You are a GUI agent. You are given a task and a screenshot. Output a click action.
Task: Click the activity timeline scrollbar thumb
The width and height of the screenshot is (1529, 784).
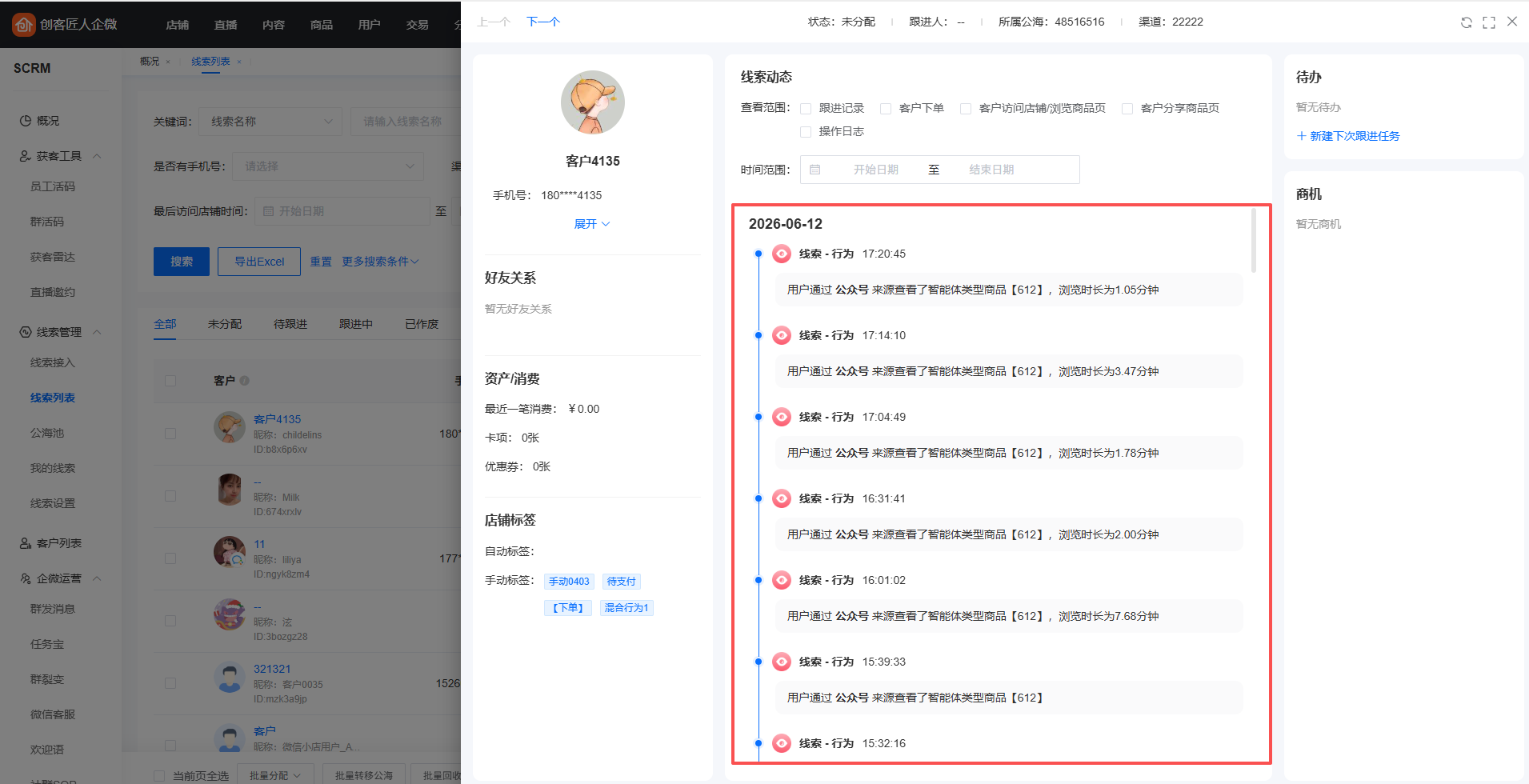point(1254,240)
